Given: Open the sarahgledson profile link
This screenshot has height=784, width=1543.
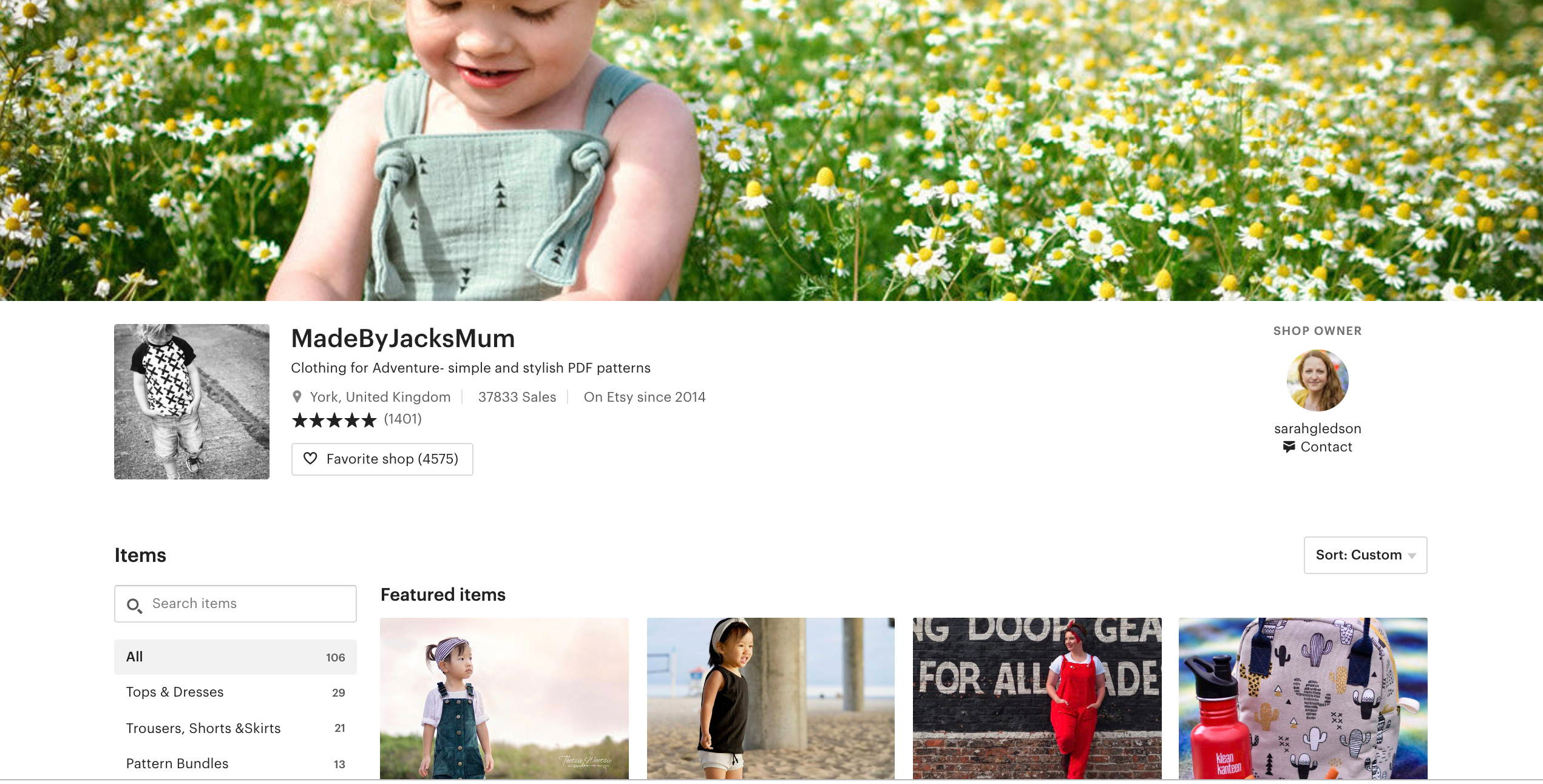Looking at the screenshot, I should click(x=1317, y=428).
